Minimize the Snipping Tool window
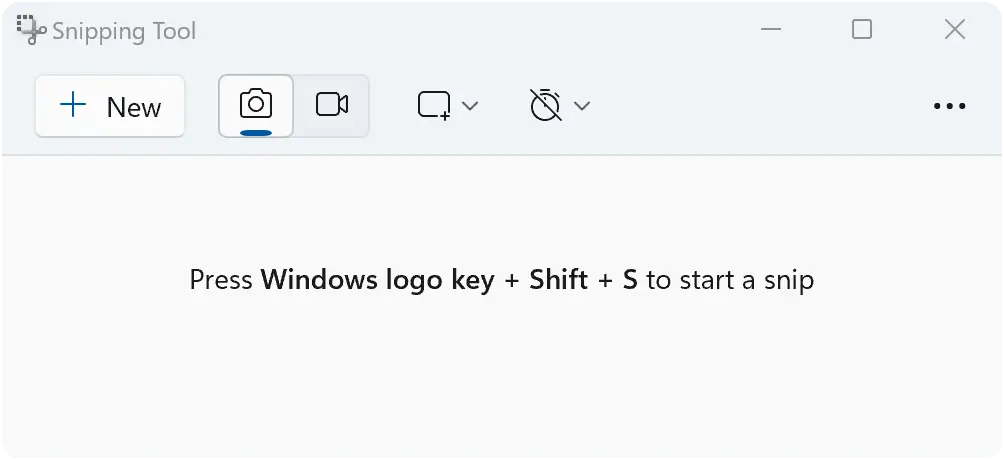This screenshot has width=1004, height=460. 771,29
